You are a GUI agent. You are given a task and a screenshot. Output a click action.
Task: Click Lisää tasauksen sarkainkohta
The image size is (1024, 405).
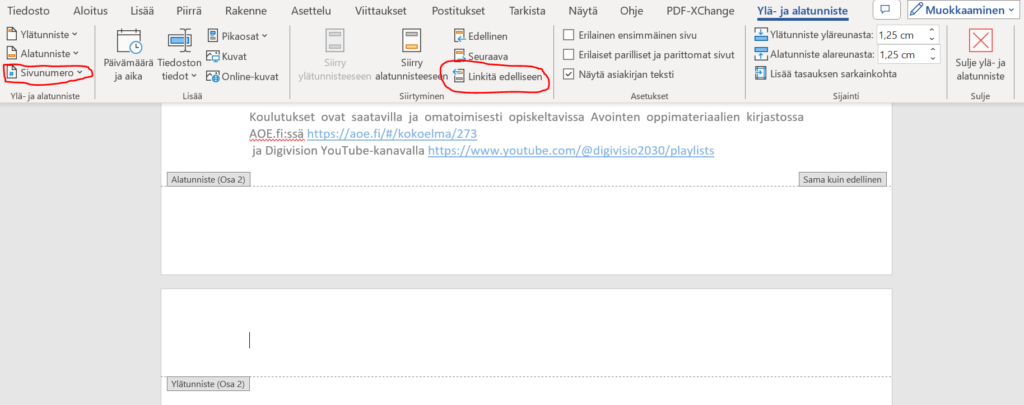click(825, 74)
